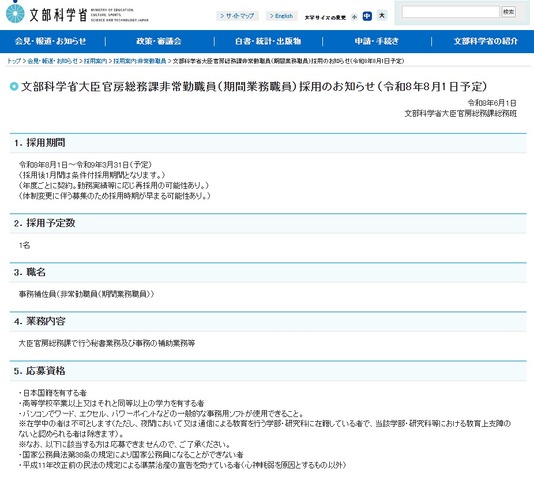Click the heading 2. 採用予定数
This screenshot has height=480, width=534.
pos(45,223)
